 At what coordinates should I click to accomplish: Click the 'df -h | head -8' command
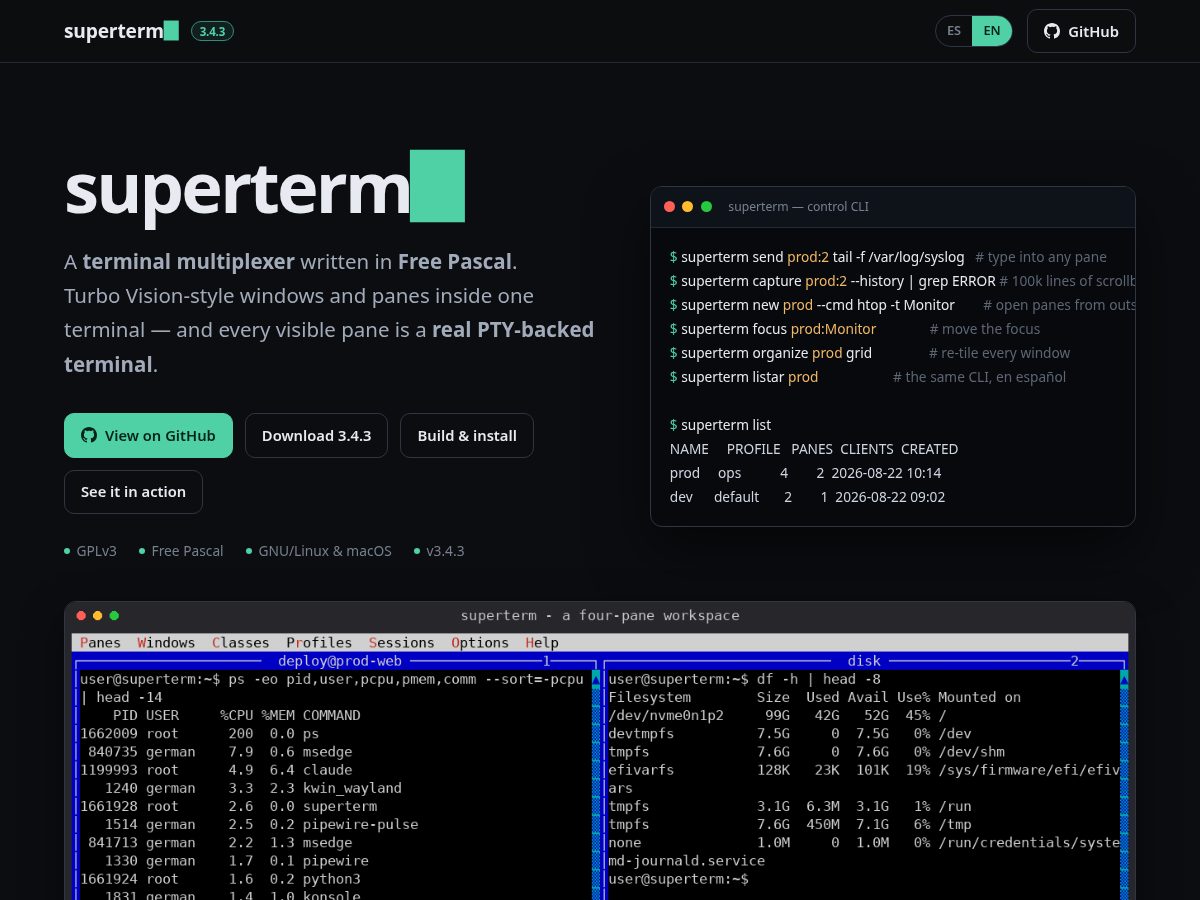[821, 679]
